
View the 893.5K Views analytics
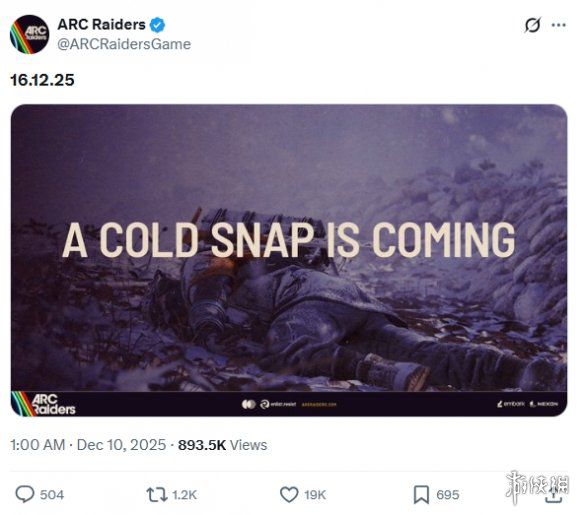pyautogui.click(x=222, y=445)
